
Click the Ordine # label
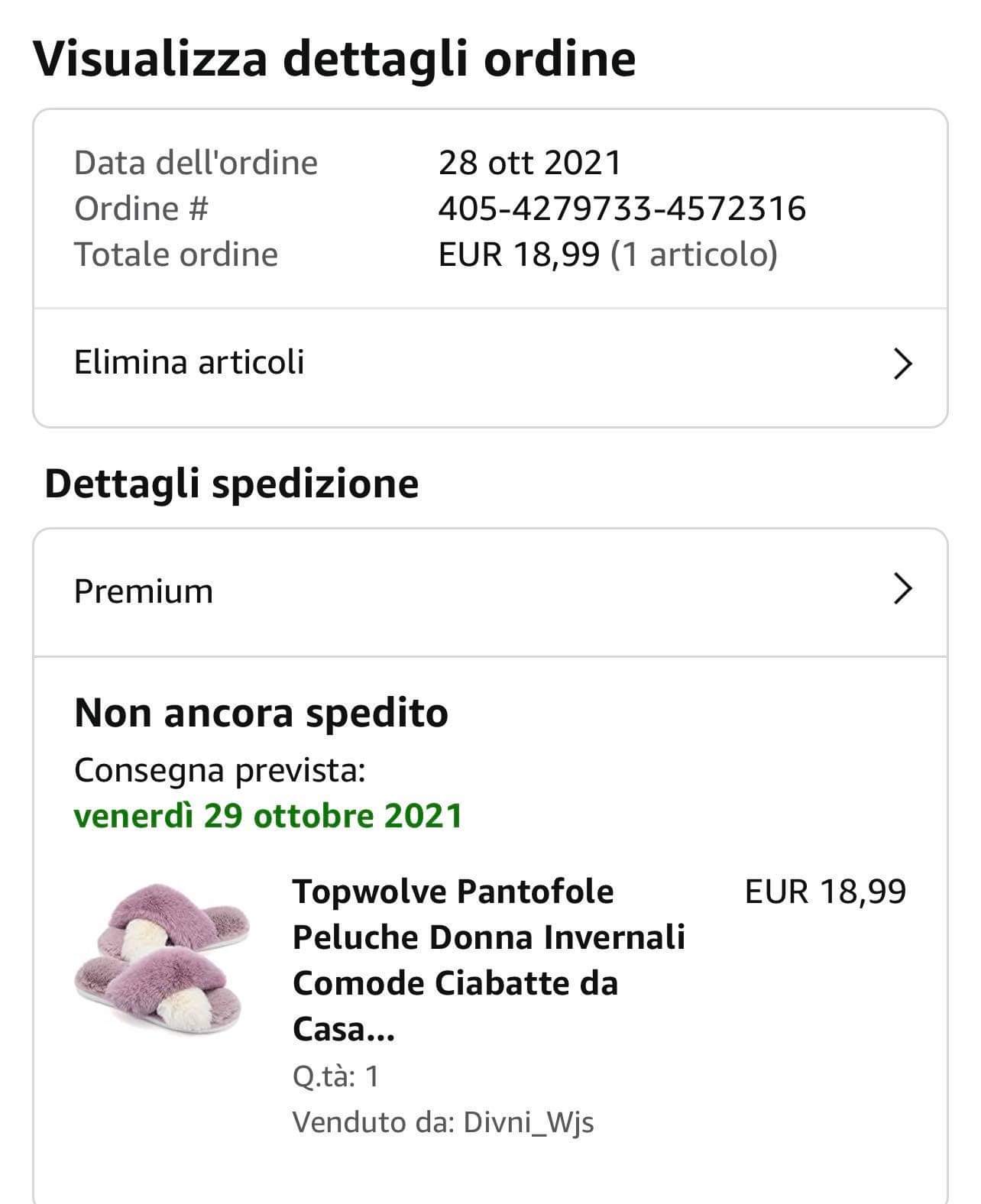coord(141,209)
